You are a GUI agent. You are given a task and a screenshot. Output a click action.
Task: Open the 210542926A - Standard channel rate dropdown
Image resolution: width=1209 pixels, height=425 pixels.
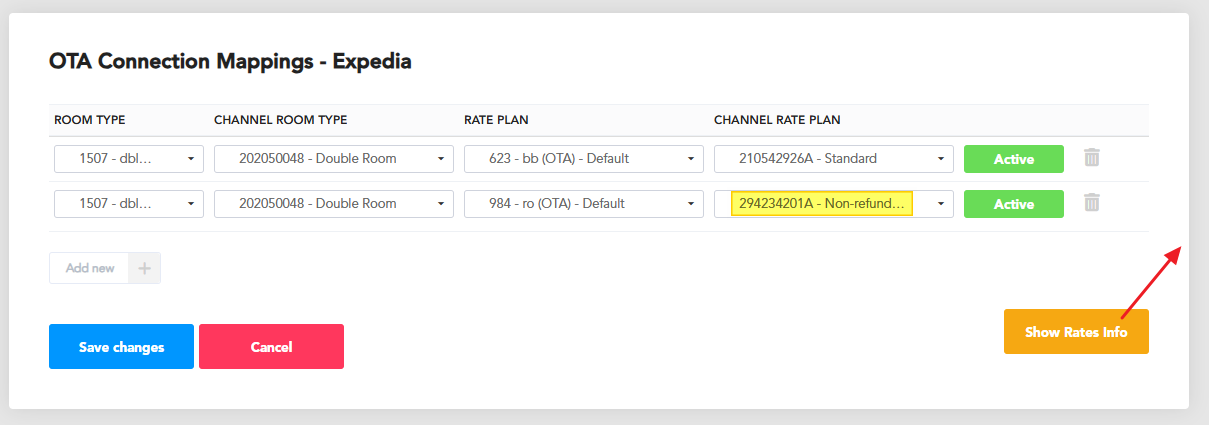834,159
